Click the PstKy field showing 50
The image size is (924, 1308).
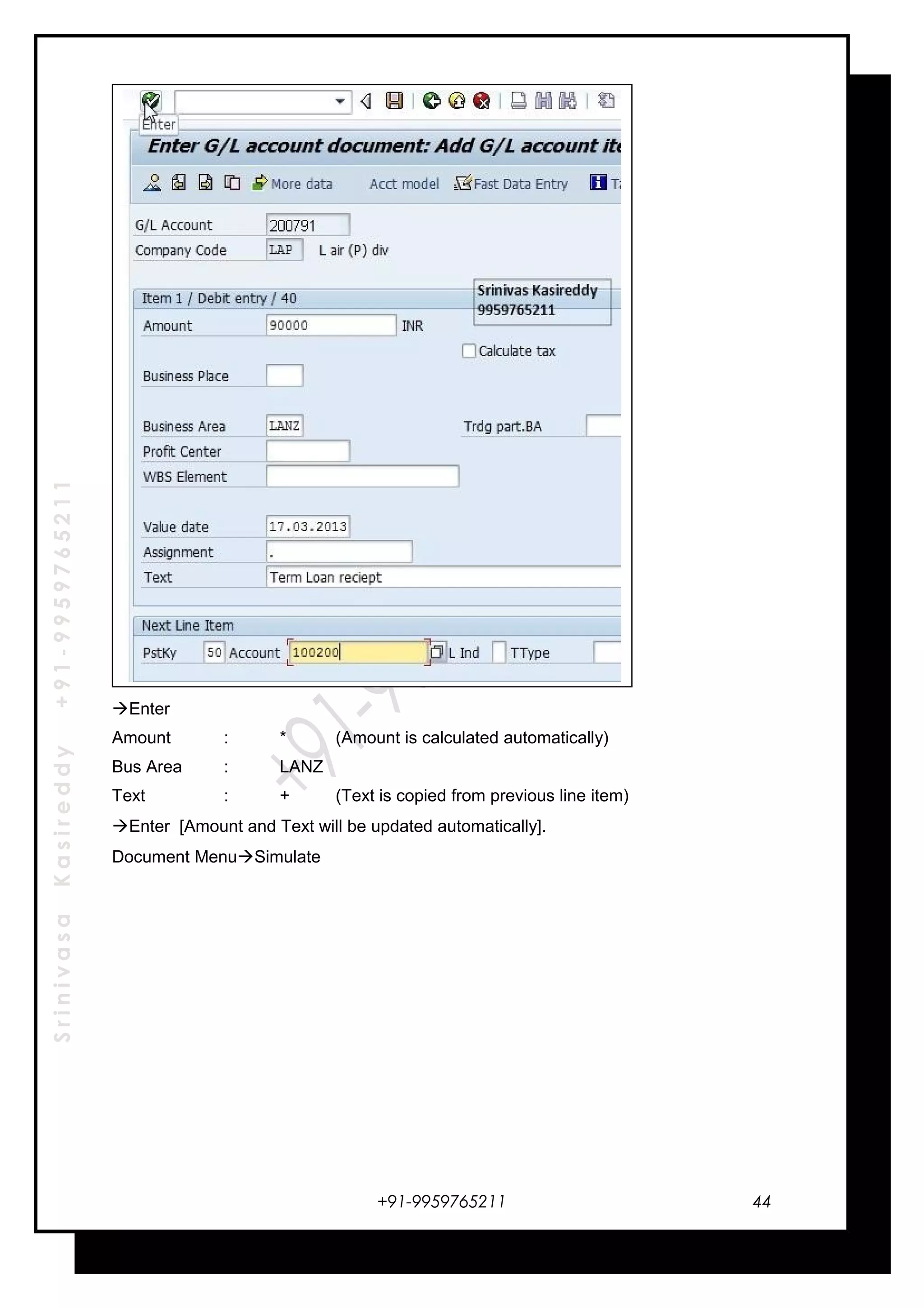tap(214, 652)
